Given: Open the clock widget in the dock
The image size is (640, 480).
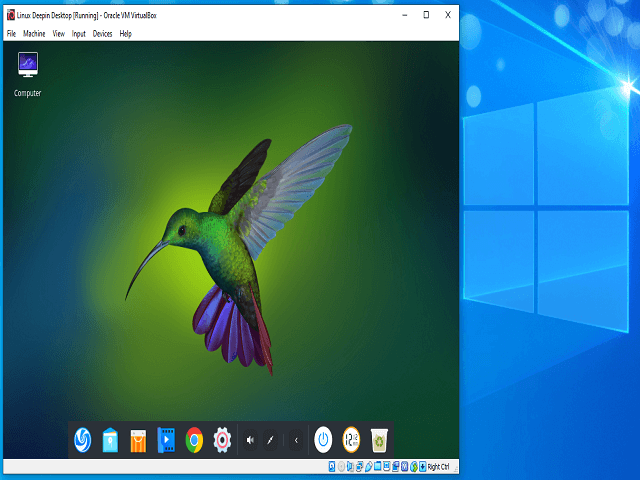Looking at the screenshot, I should click(351, 439).
